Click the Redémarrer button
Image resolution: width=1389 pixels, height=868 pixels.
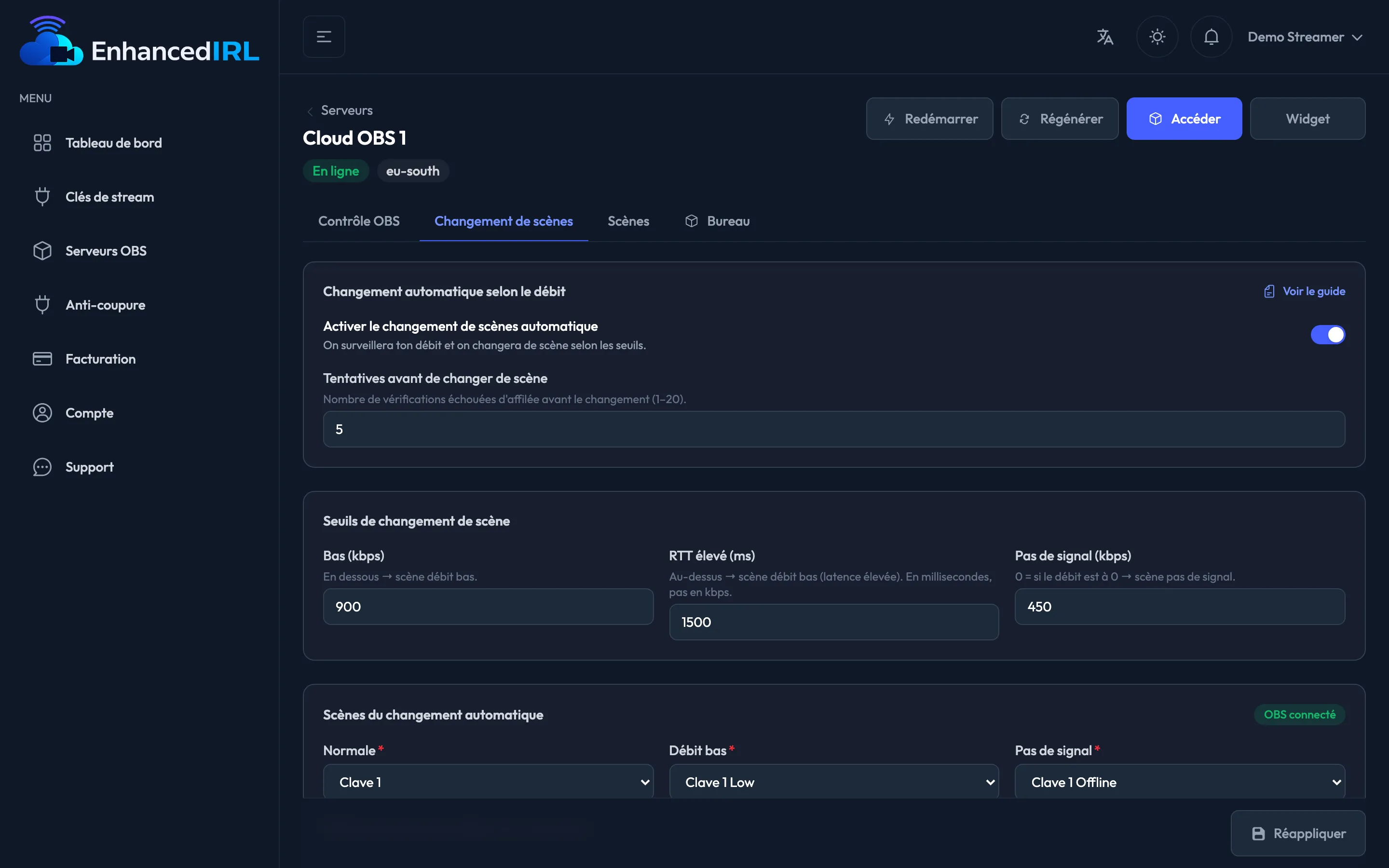[929, 119]
